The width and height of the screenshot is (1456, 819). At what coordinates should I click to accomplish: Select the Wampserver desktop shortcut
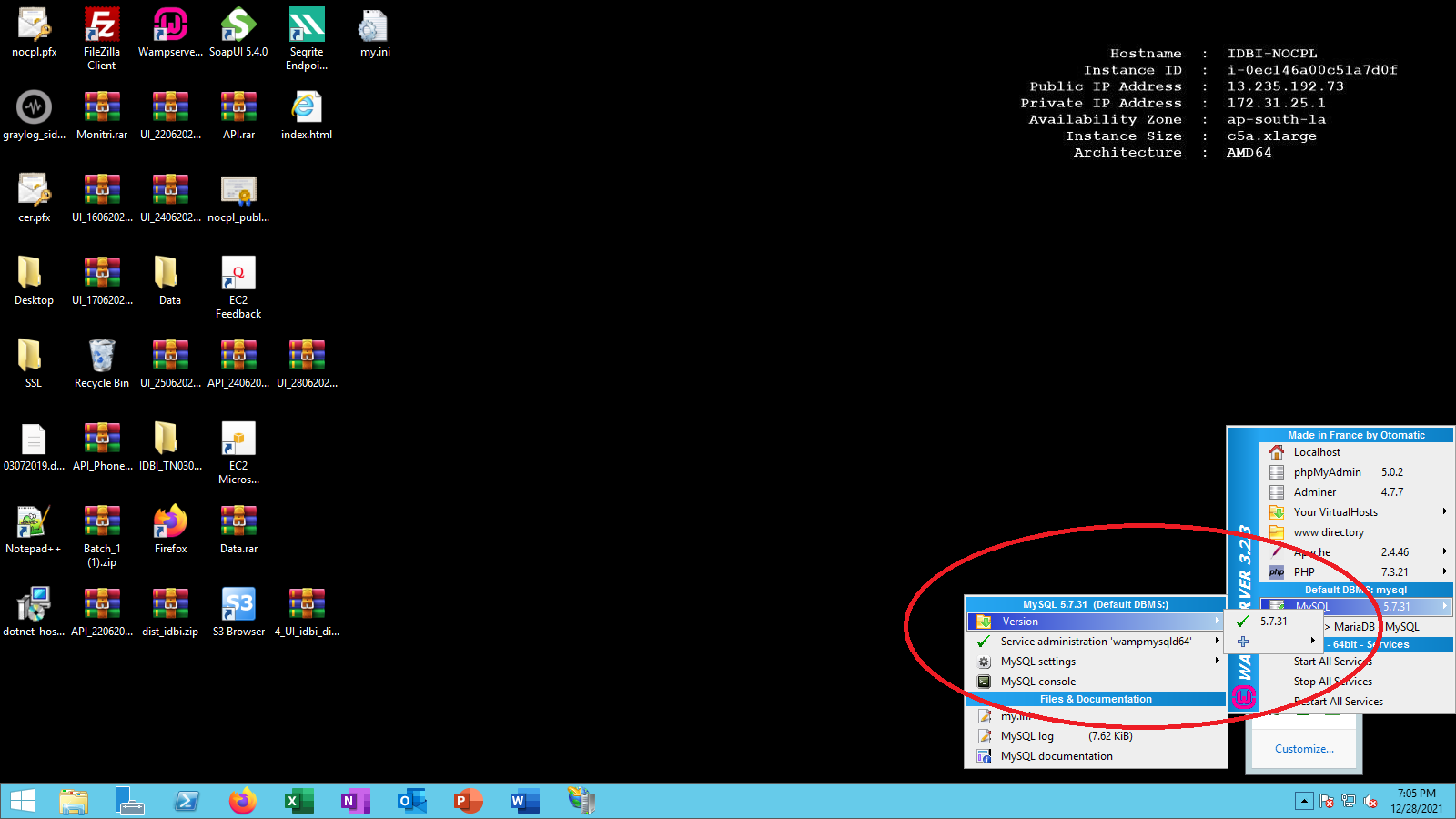170,33
